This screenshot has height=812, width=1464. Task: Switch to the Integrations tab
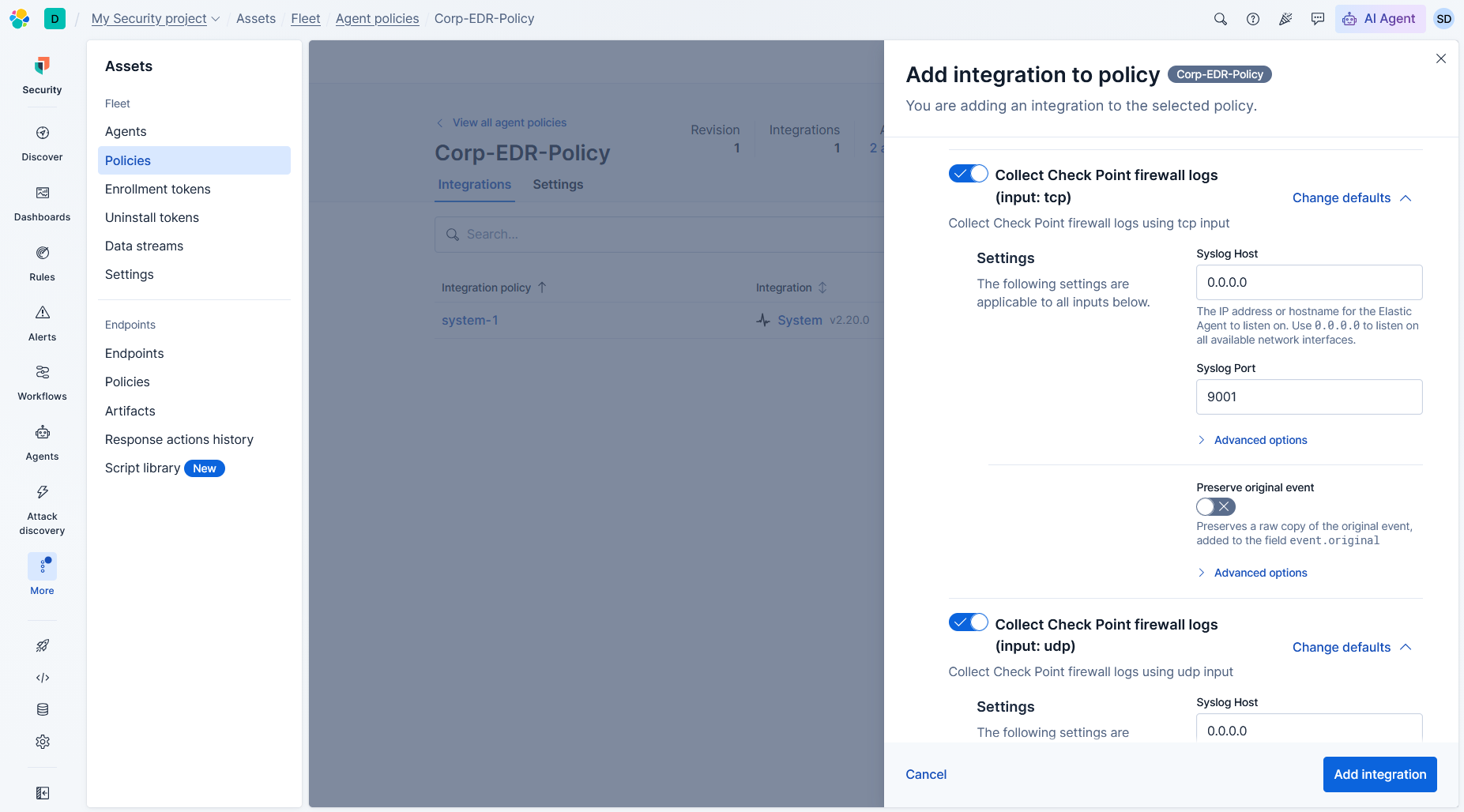tap(475, 185)
